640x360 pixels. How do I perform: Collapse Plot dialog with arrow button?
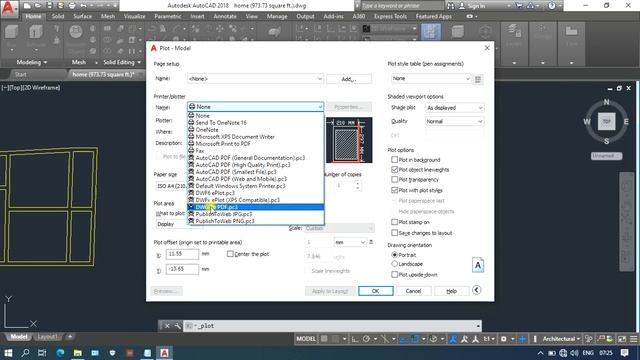[476, 290]
